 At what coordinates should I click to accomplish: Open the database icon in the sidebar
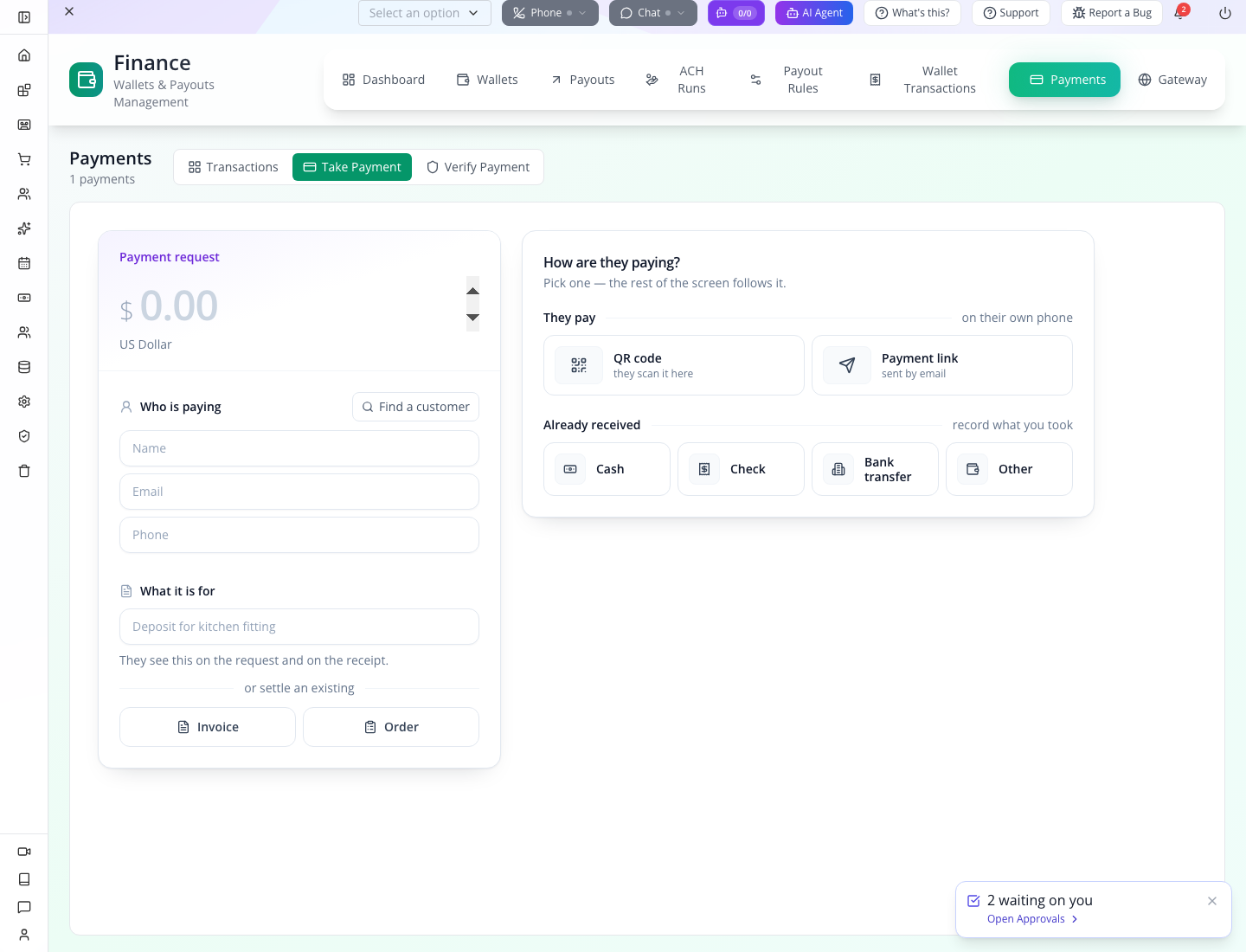point(24,367)
